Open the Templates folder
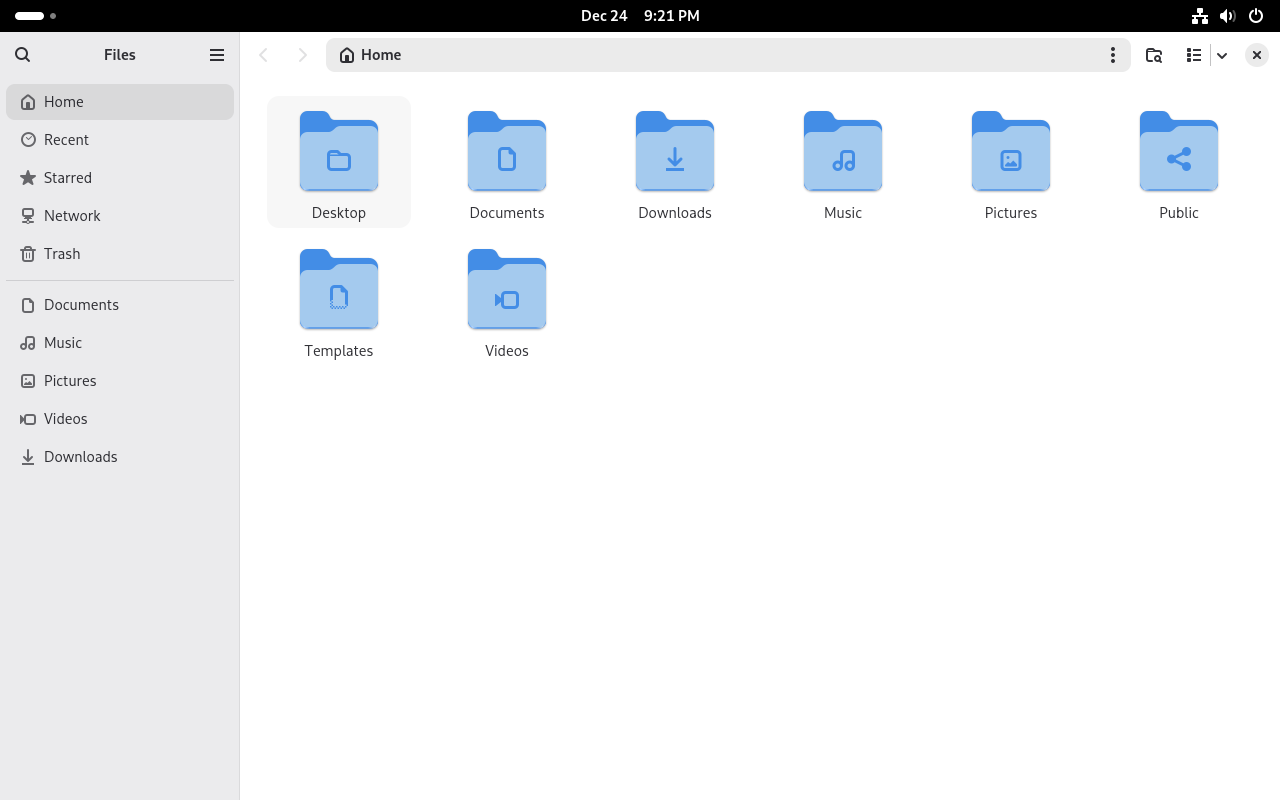This screenshot has width=1280, height=800. tap(339, 291)
